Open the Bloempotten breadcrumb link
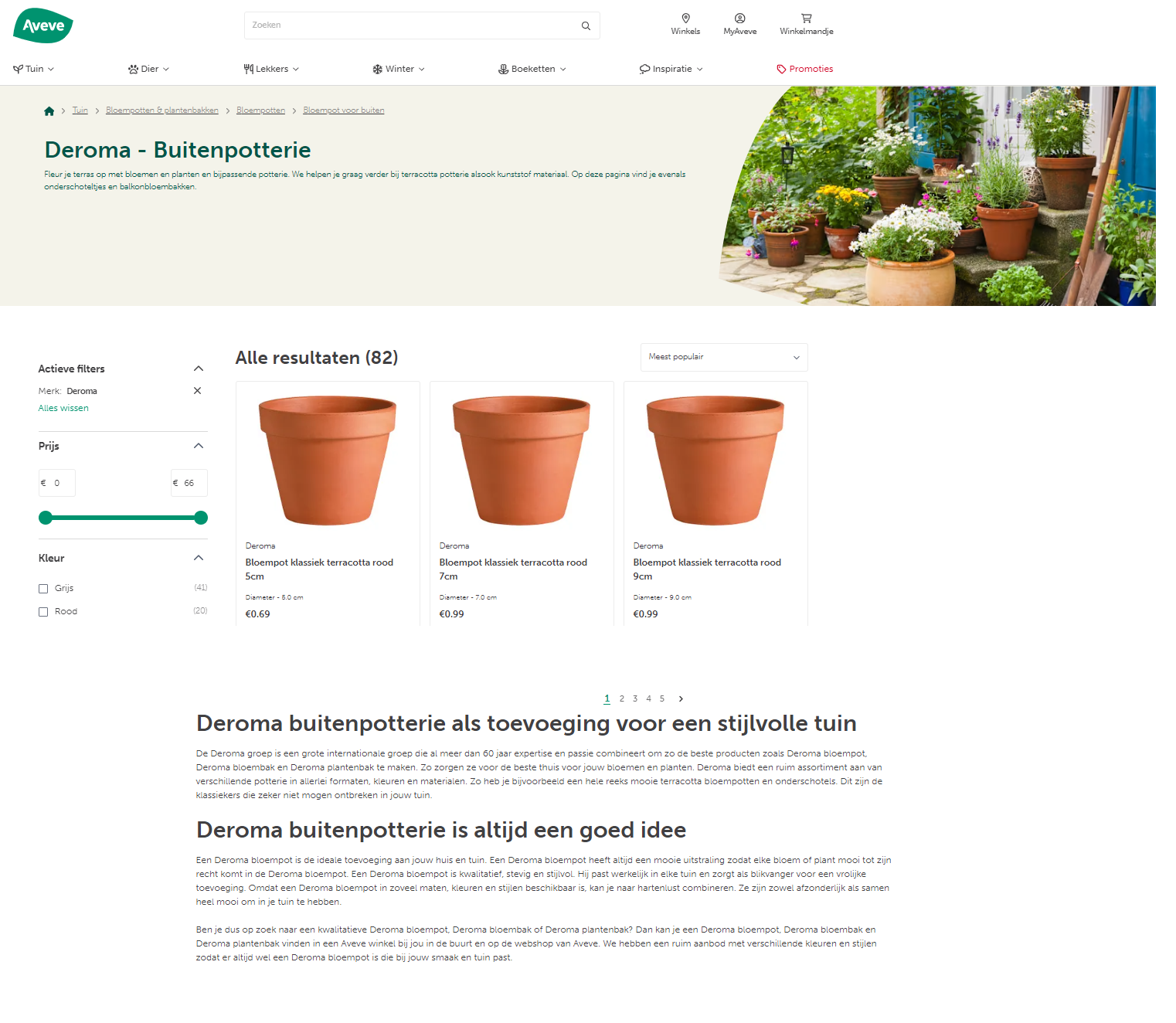This screenshot has height=1023, width=1176. pos(260,110)
